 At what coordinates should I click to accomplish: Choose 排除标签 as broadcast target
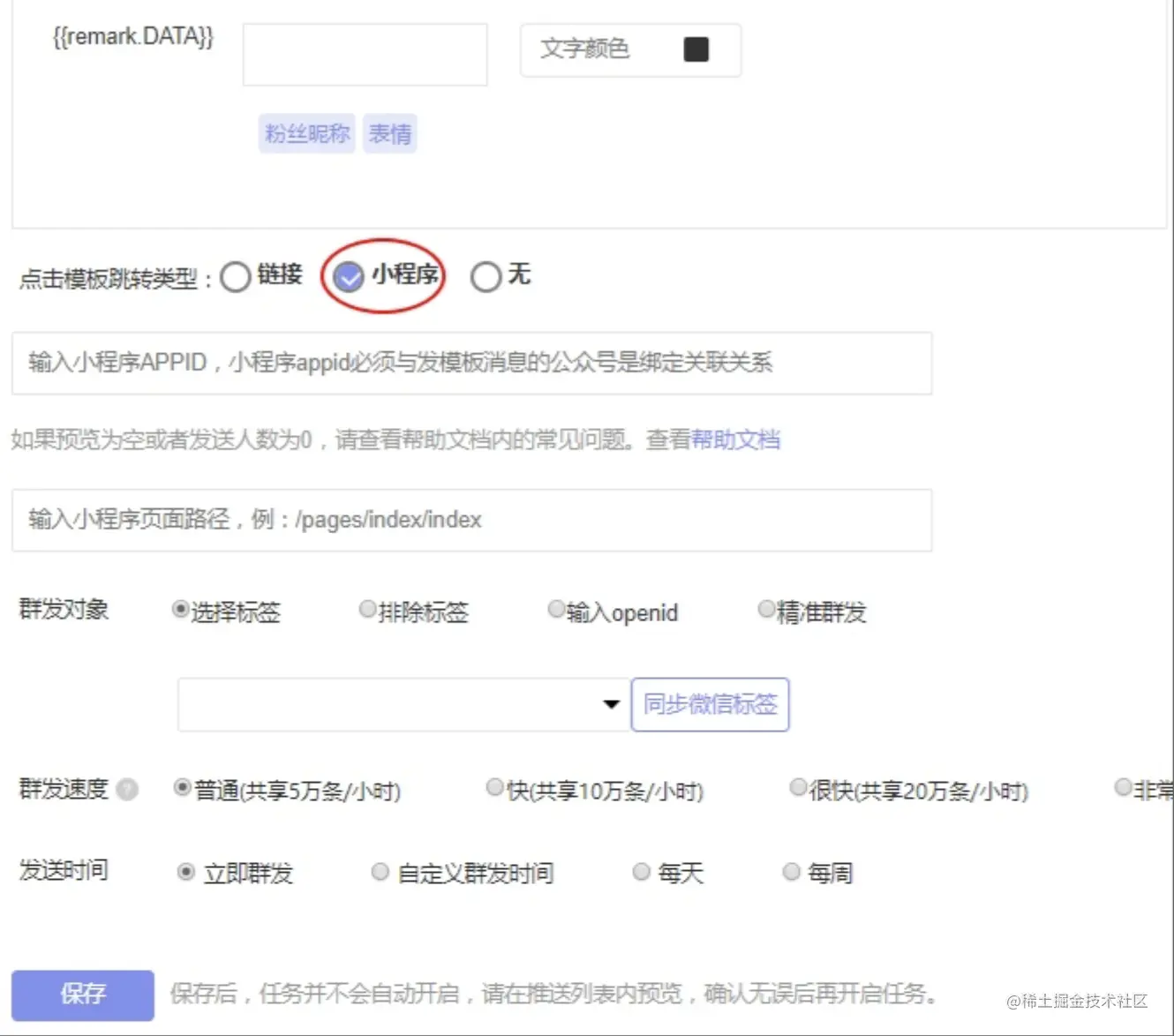tap(367, 609)
